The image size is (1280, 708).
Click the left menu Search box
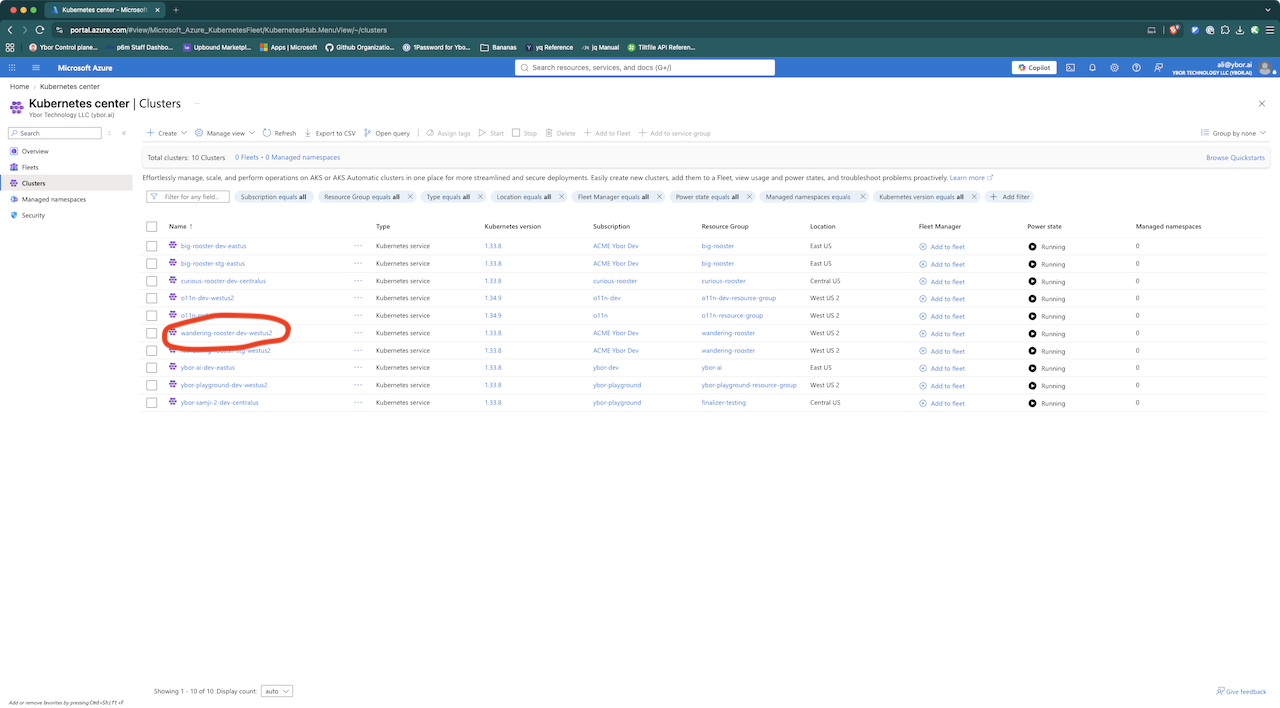(x=54, y=133)
